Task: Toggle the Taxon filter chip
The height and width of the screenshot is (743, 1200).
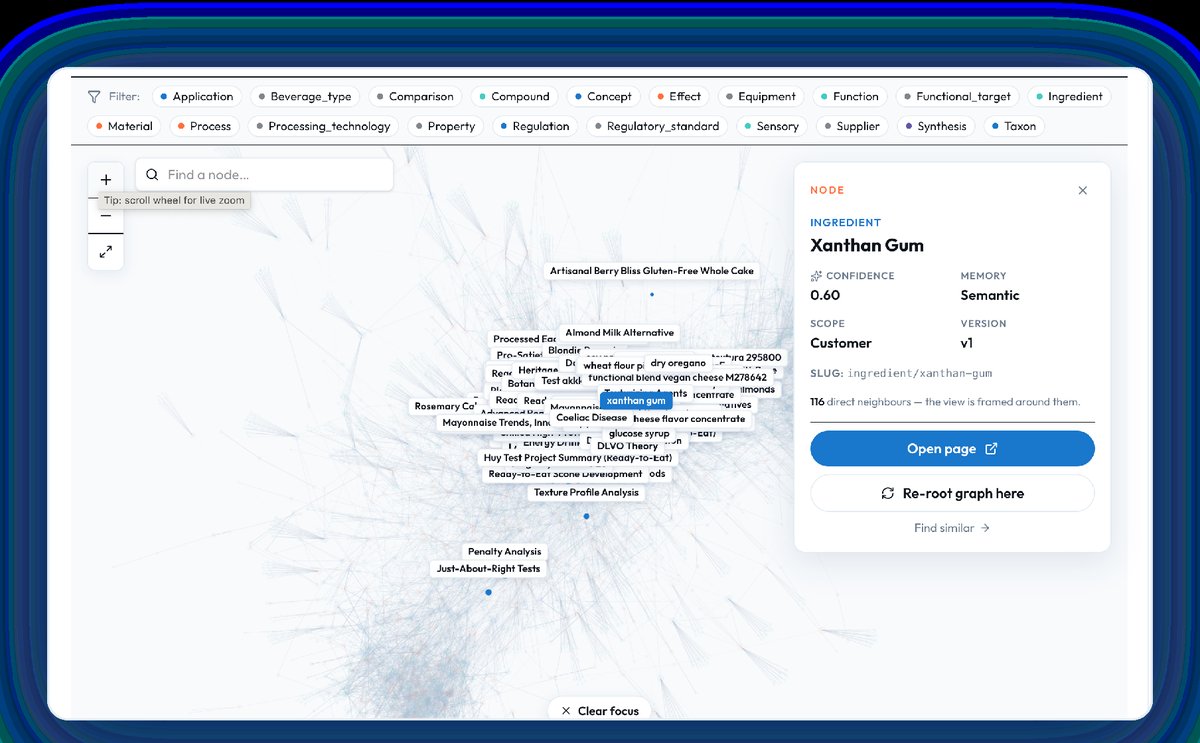Action: (x=1014, y=126)
